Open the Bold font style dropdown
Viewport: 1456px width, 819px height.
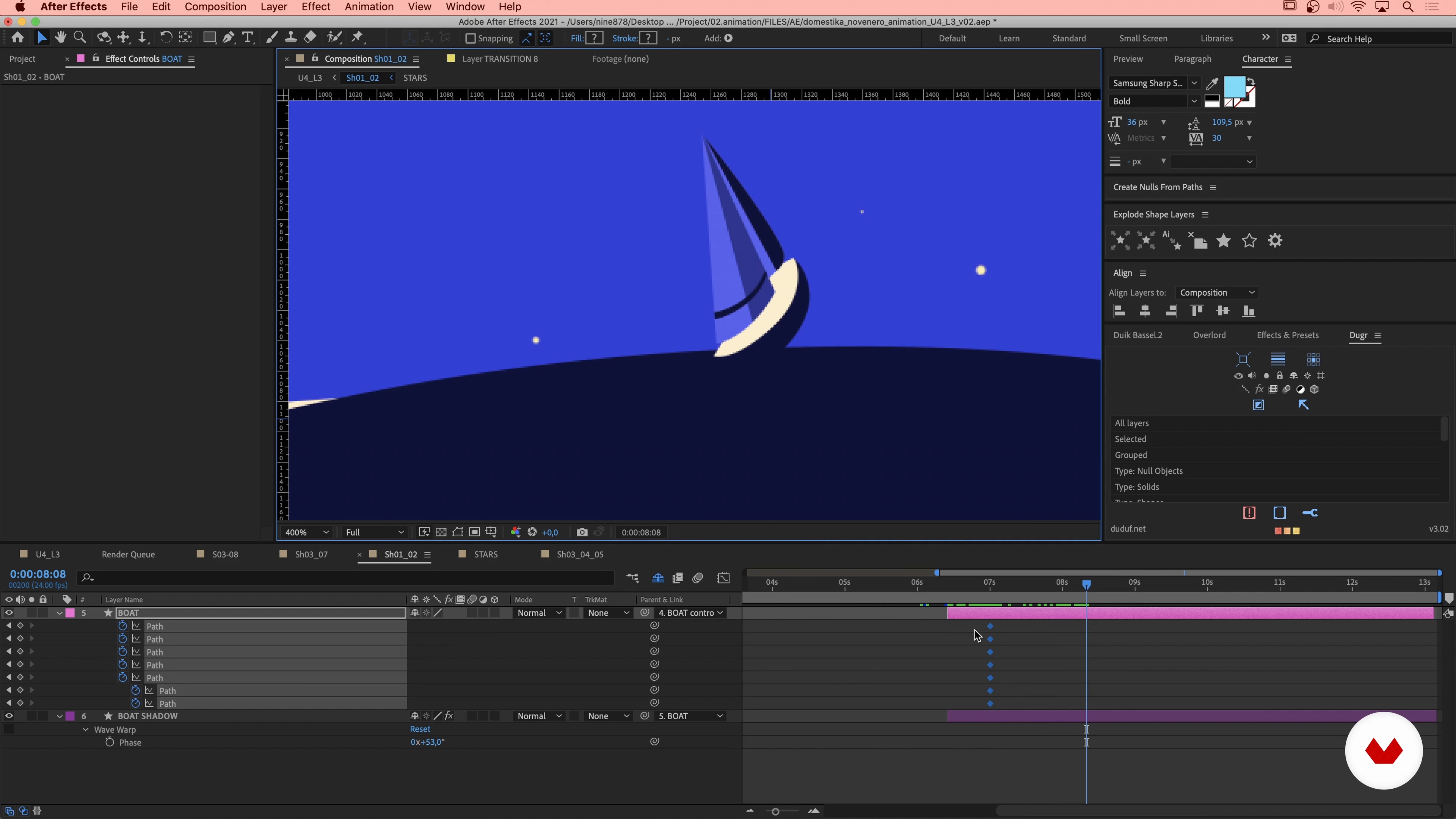pos(1154,101)
